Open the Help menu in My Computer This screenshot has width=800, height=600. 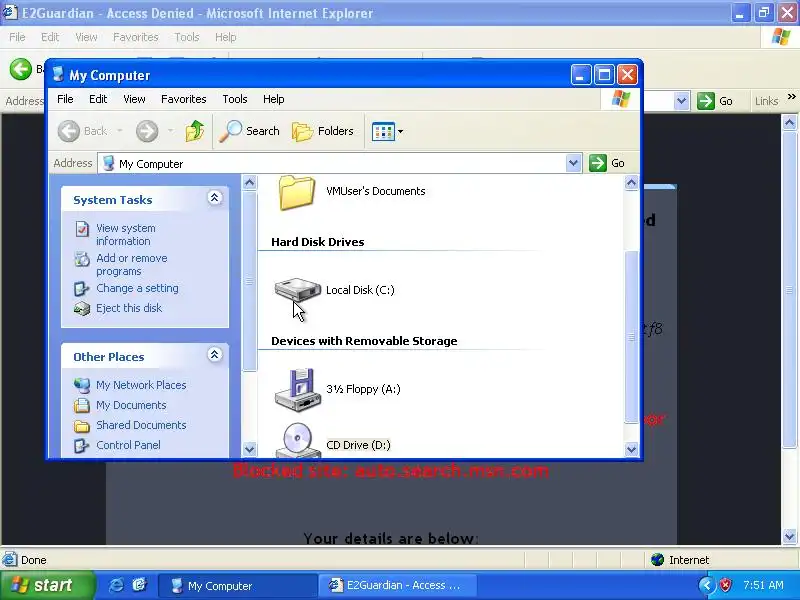pos(273,99)
